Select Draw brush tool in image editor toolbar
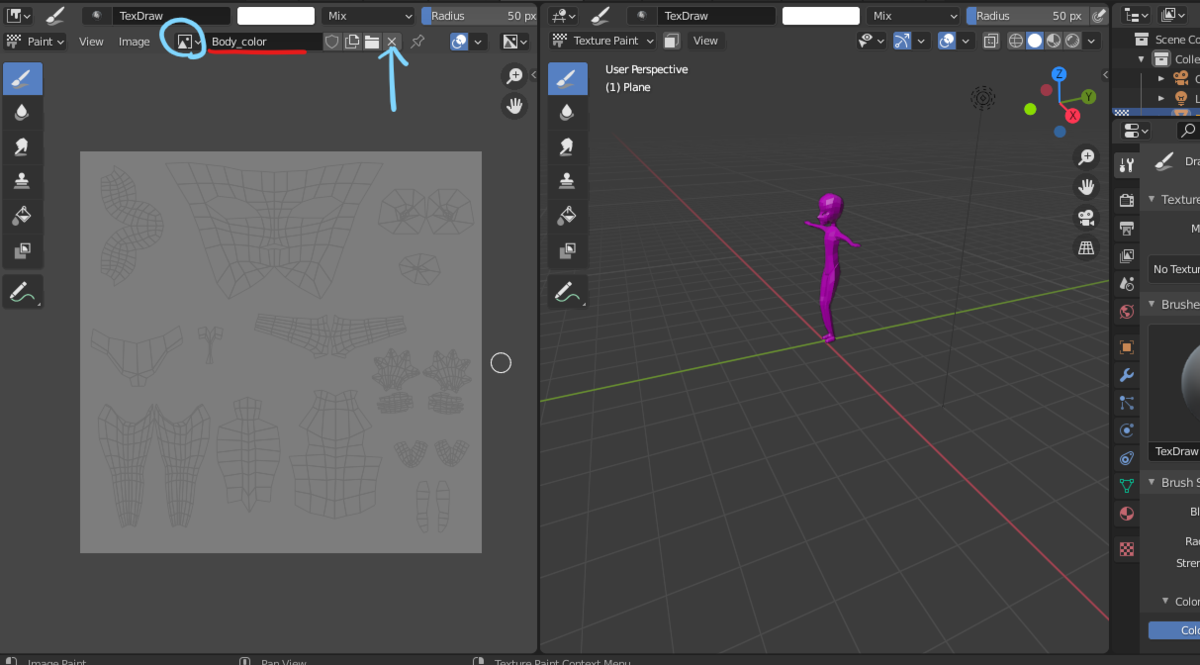This screenshot has width=1200, height=665. click(22, 79)
